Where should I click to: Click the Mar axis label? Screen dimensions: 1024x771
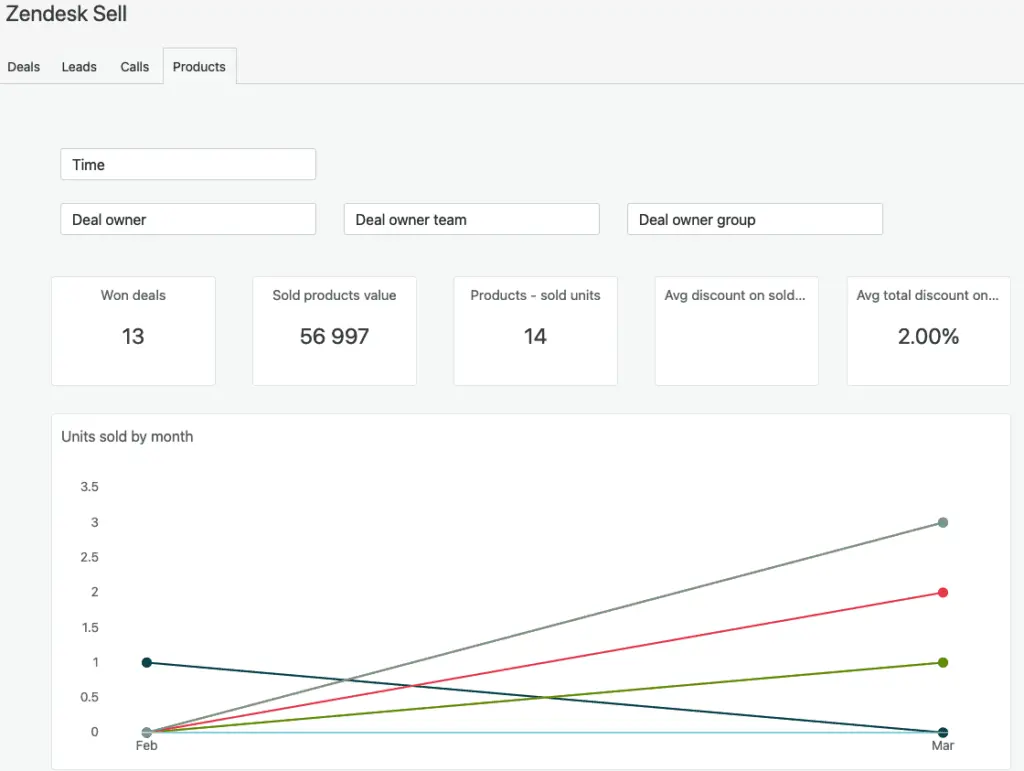pyautogui.click(x=942, y=746)
